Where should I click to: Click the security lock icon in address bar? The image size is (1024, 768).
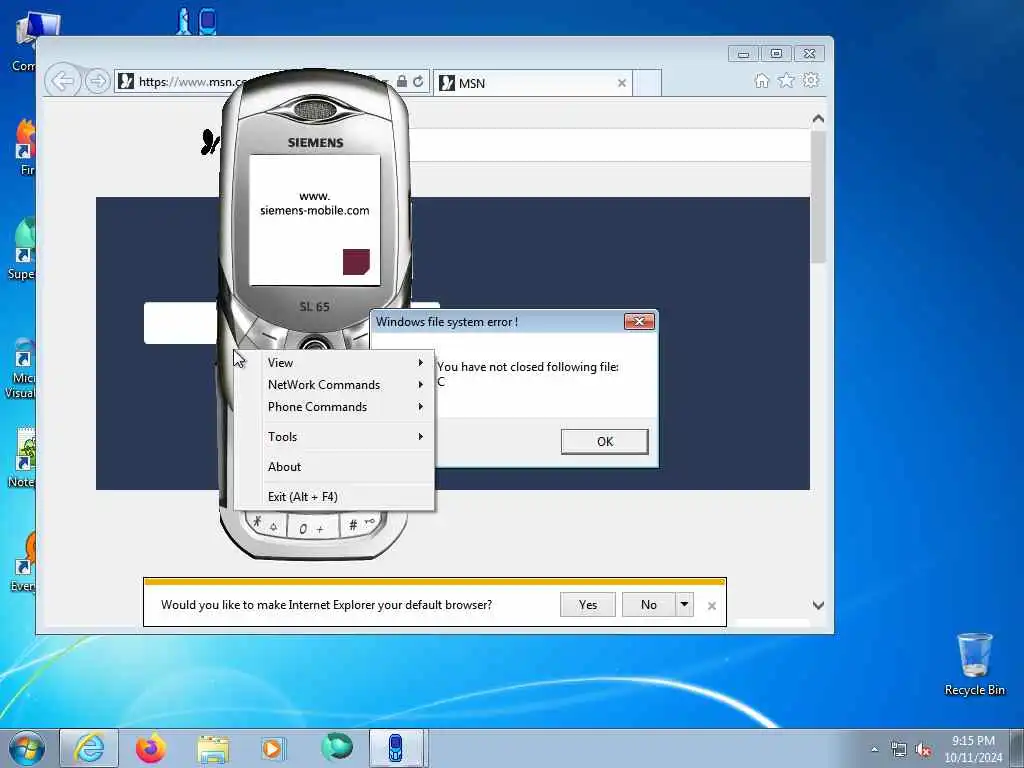(402, 82)
